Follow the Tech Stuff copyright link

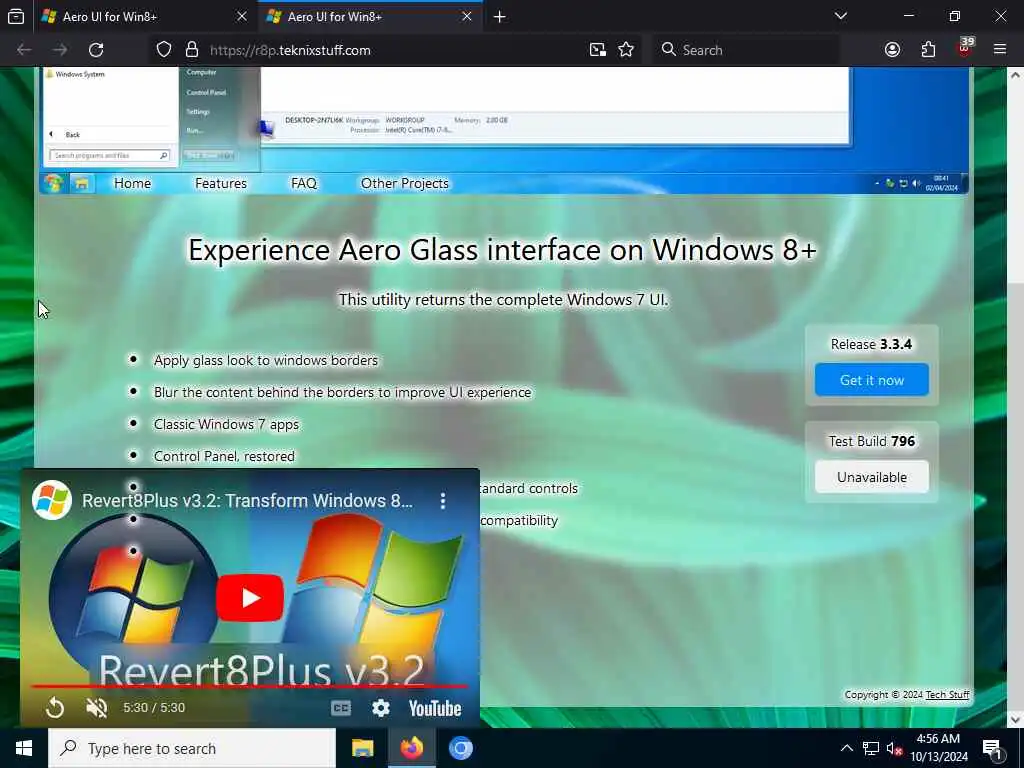[x=948, y=695]
